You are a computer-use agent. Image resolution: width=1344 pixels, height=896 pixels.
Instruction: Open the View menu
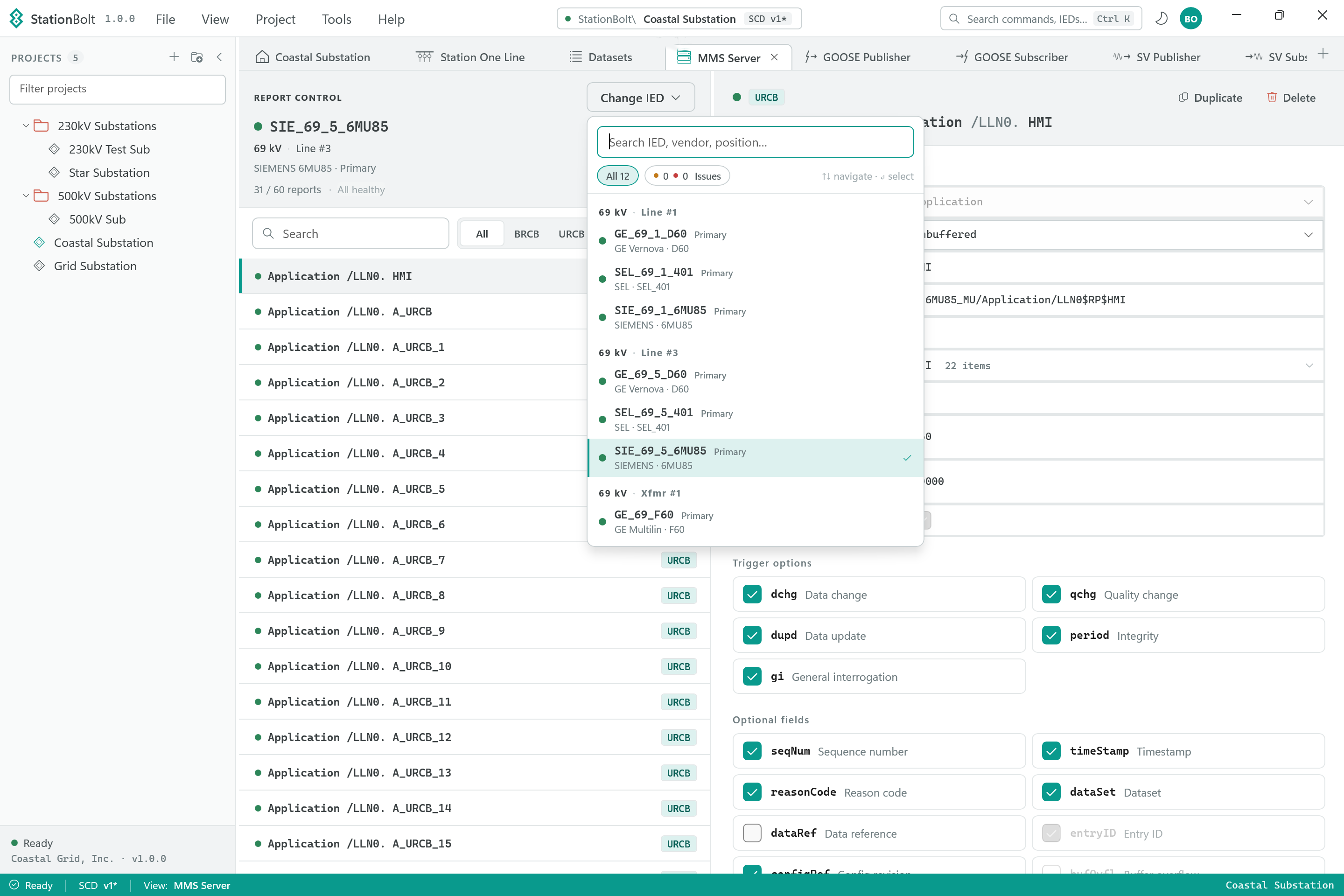point(215,19)
